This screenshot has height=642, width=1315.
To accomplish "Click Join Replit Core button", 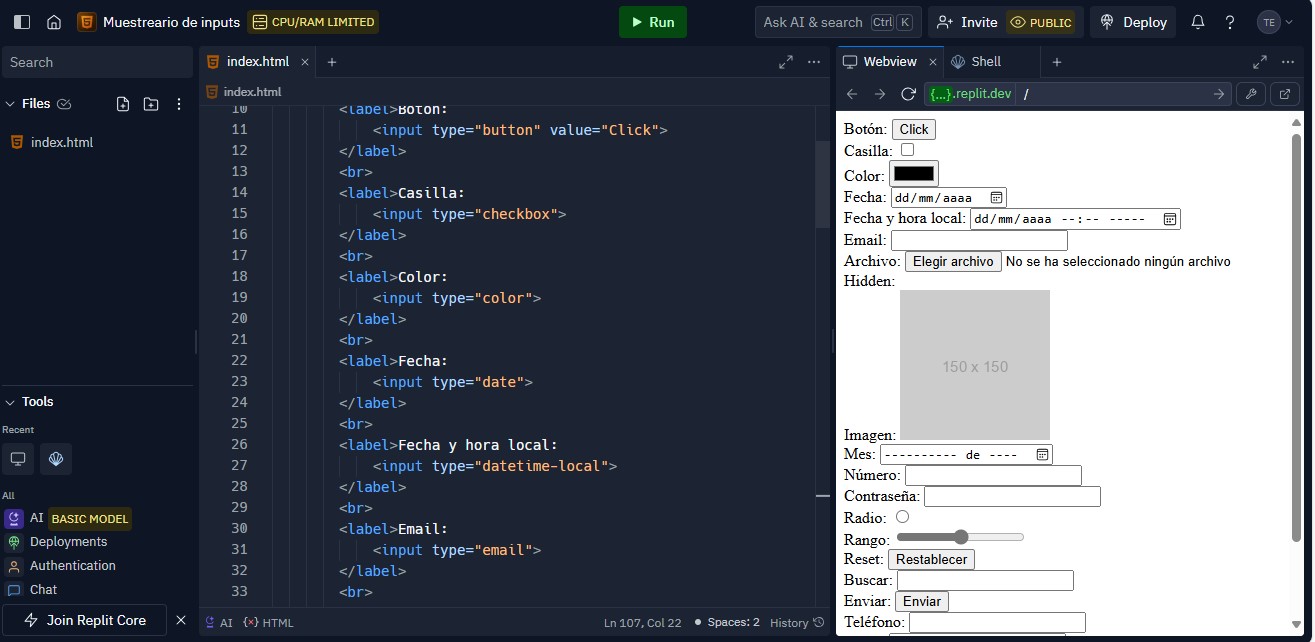I will pos(86,620).
